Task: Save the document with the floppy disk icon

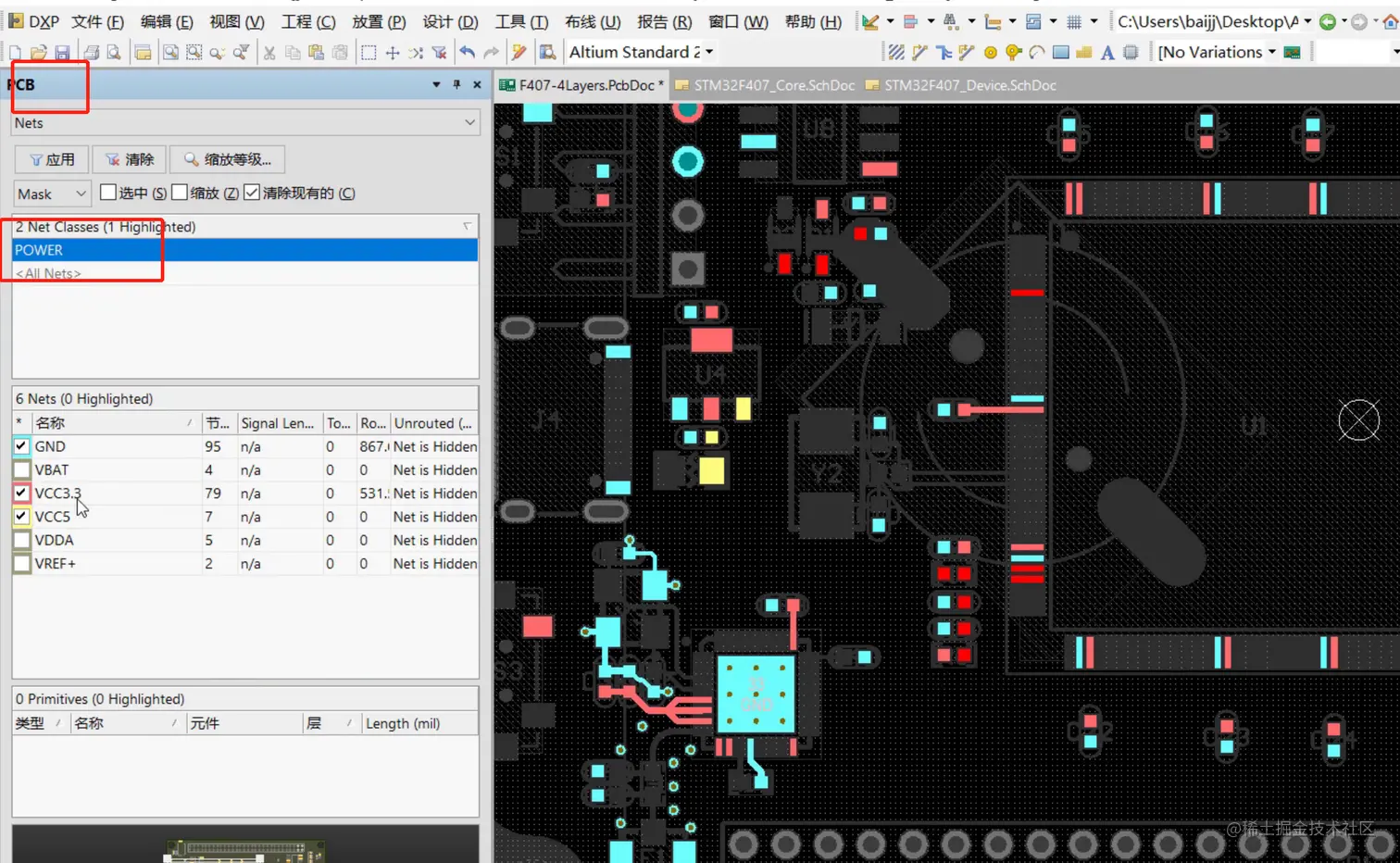Action: (x=62, y=53)
